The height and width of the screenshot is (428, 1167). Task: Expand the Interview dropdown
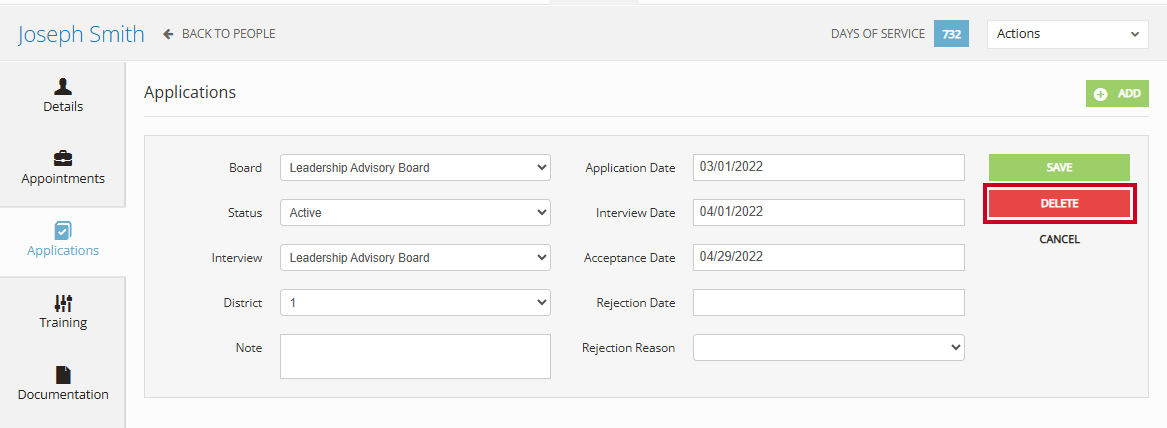(415, 258)
